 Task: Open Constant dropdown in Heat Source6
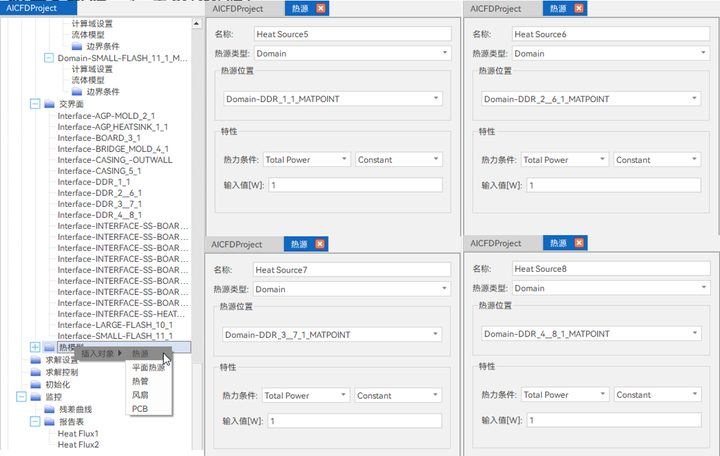658,159
